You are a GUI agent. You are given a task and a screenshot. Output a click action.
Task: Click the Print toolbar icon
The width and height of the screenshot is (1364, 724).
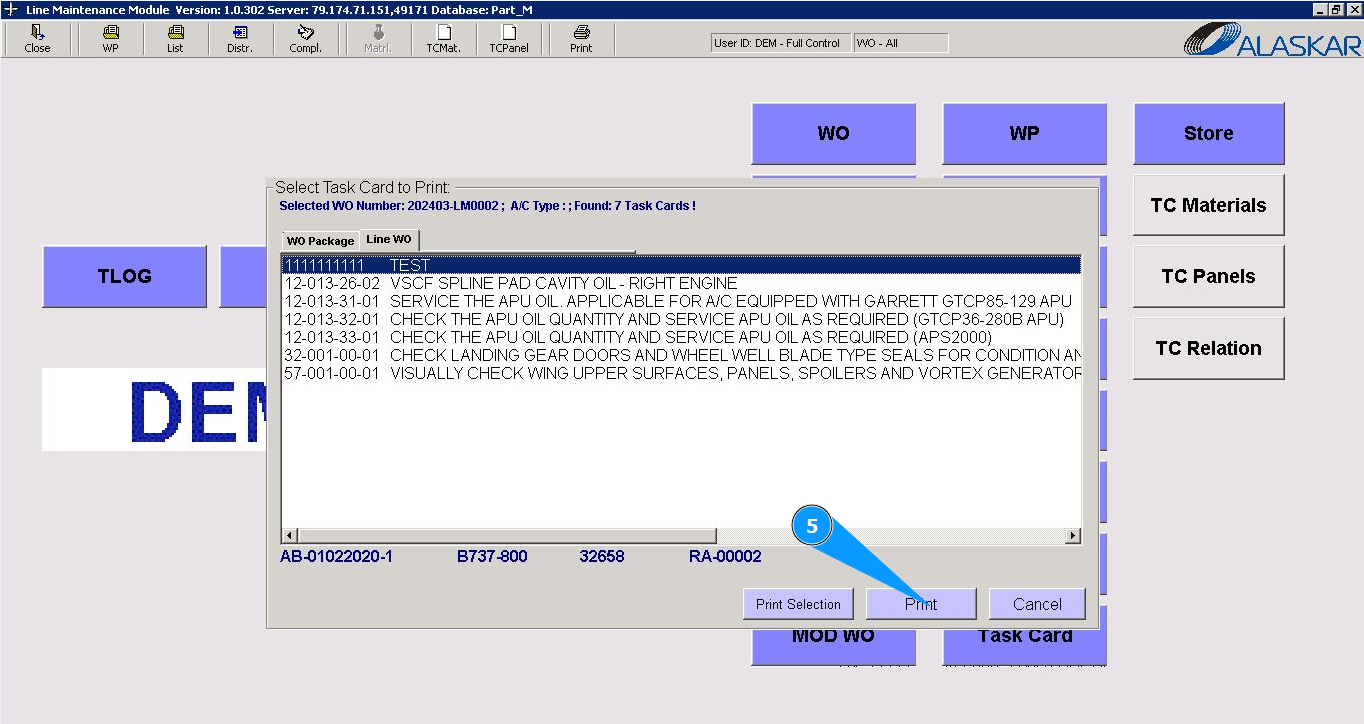pyautogui.click(x=581, y=39)
